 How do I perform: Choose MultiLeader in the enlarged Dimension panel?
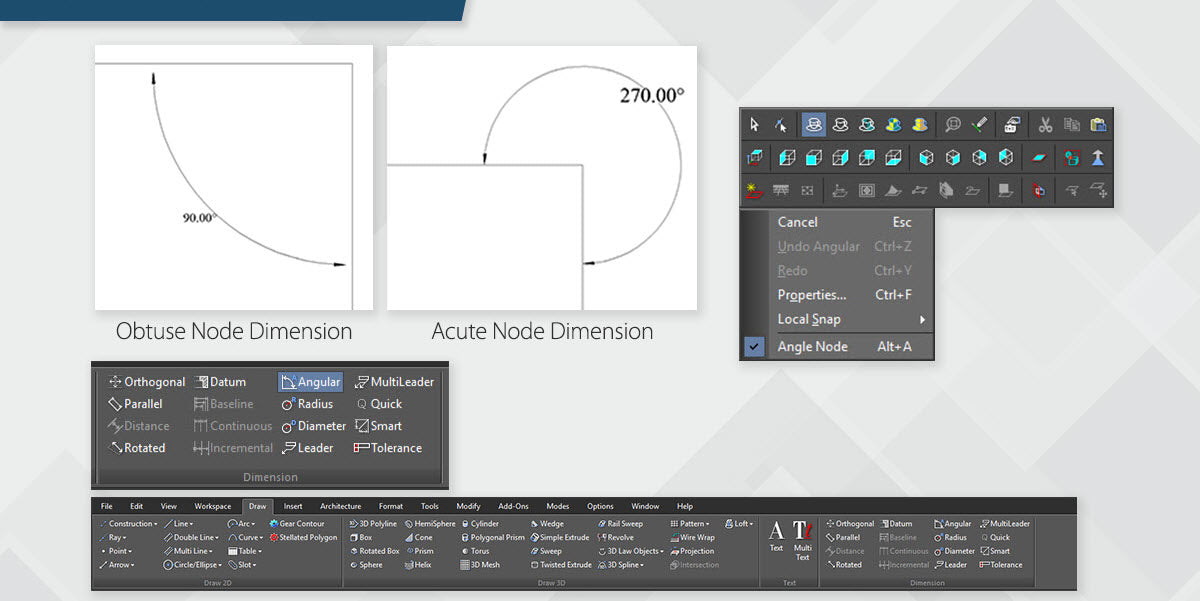394,381
